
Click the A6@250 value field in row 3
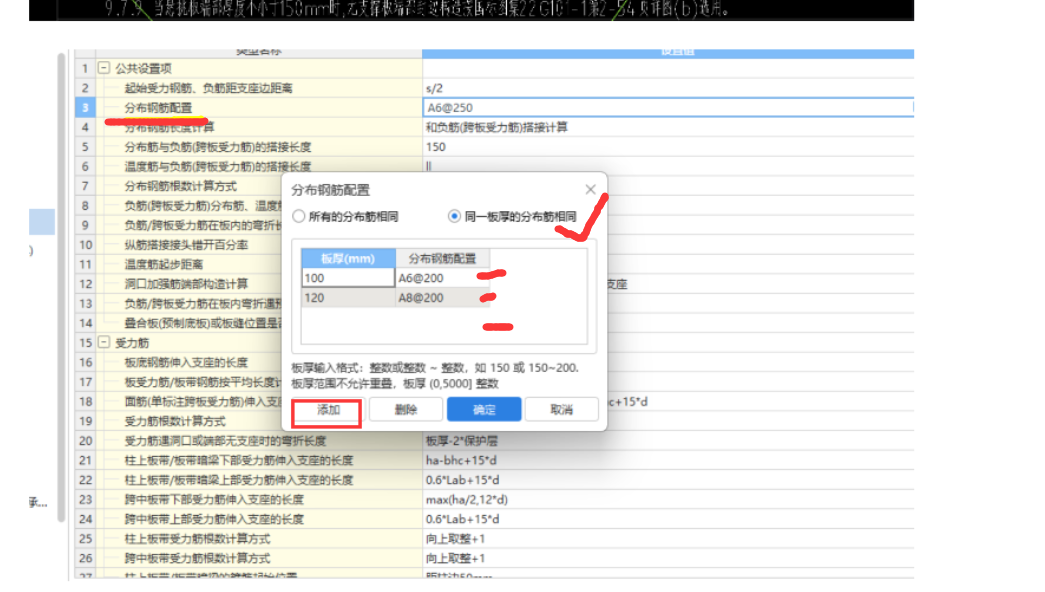click(x=668, y=107)
